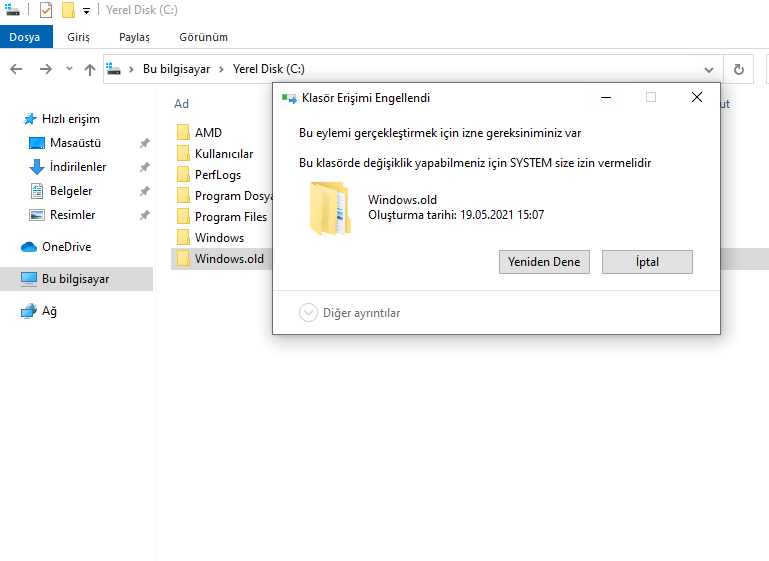Image resolution: width=769 pixels, height=561 pixels.
Task: Minimize the Klasör Erişimi Engellendi dialog
Action: click(x=606, y=98)
